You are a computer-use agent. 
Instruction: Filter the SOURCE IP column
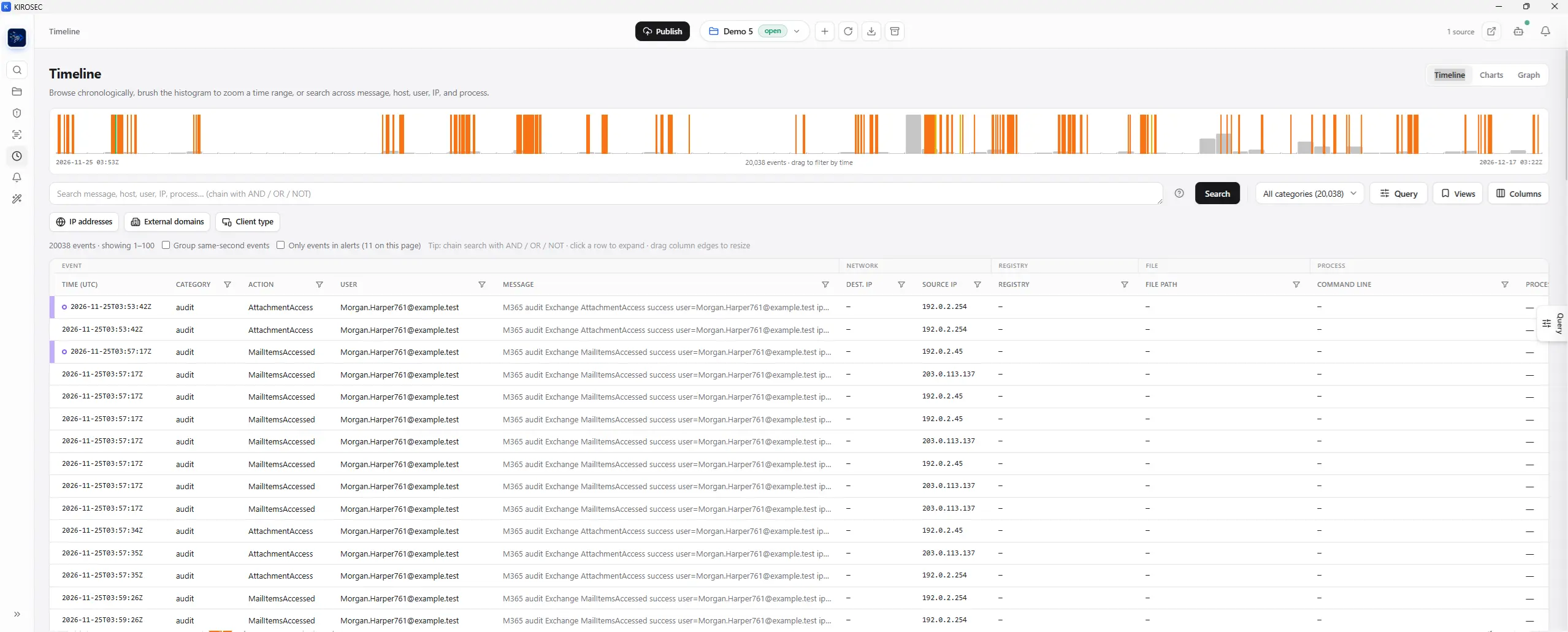coord(977,284)
